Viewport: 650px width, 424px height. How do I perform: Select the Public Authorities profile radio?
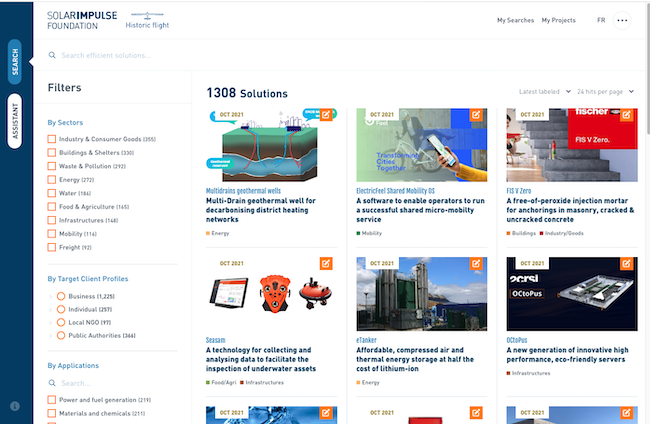(61, 335)
